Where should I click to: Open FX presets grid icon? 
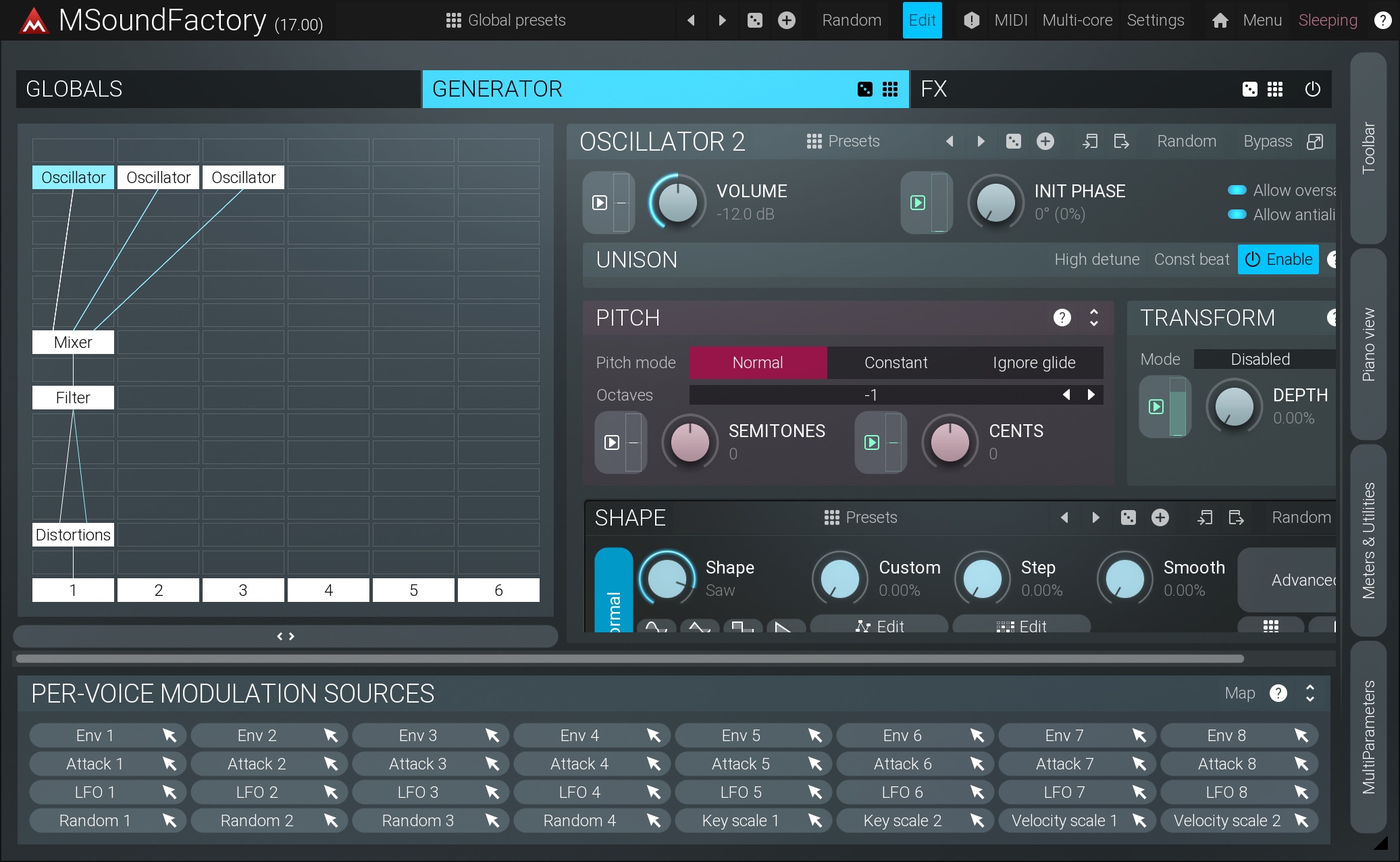1275,89
